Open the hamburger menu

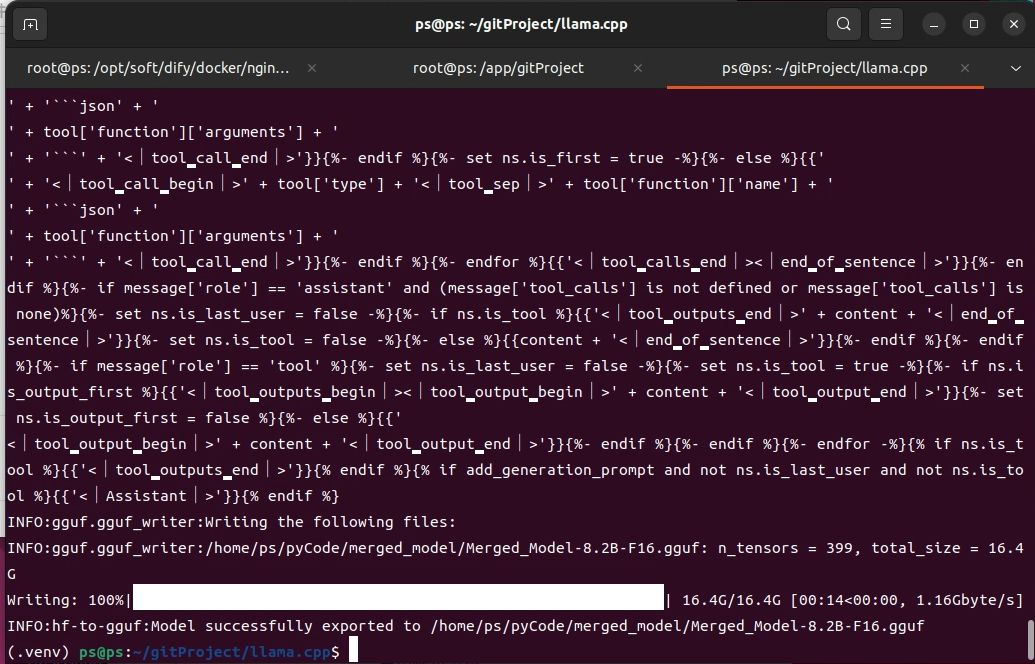pyautogui.click(x=886, y=24)
